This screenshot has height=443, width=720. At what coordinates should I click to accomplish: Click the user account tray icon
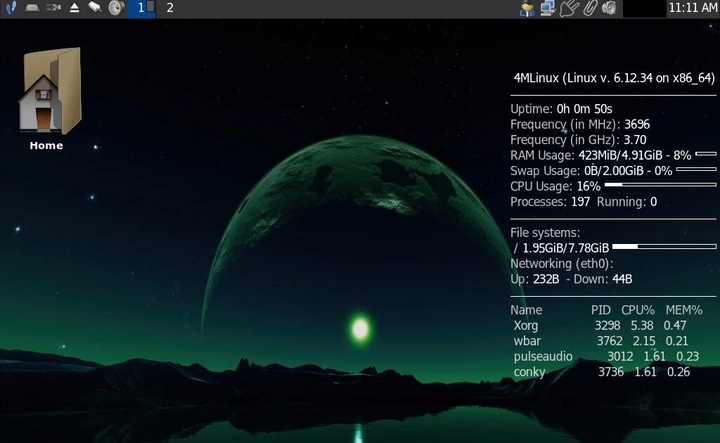[528, 8]
